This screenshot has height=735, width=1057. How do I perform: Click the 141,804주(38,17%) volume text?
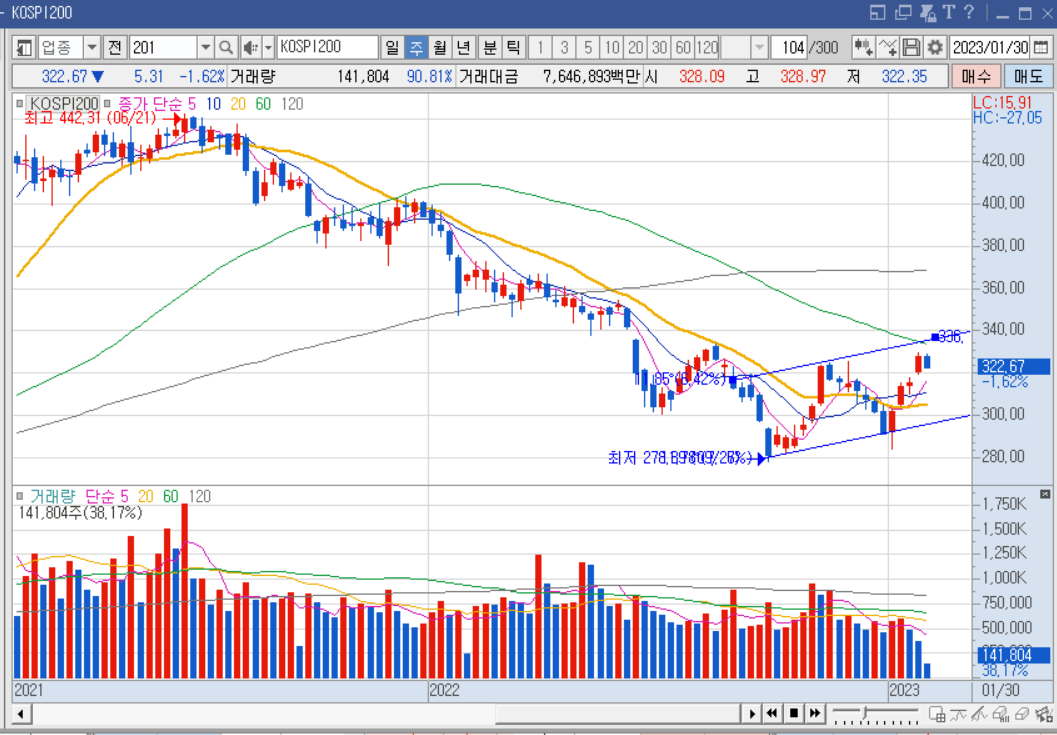[x=80, y=512]
